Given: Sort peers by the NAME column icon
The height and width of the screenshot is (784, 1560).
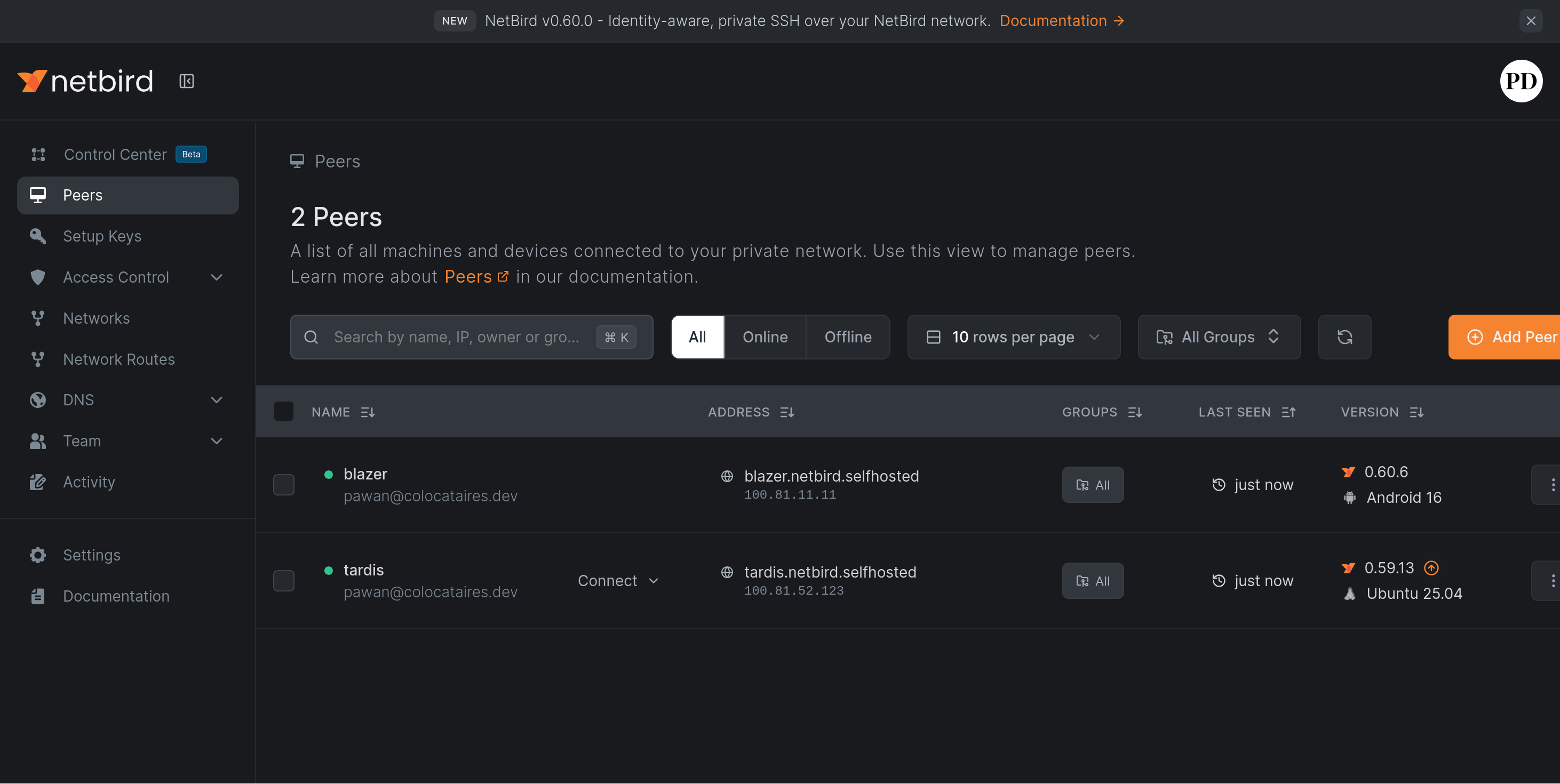Looking at the screenshot, I should pyautogui.click(x=368, y=412).
